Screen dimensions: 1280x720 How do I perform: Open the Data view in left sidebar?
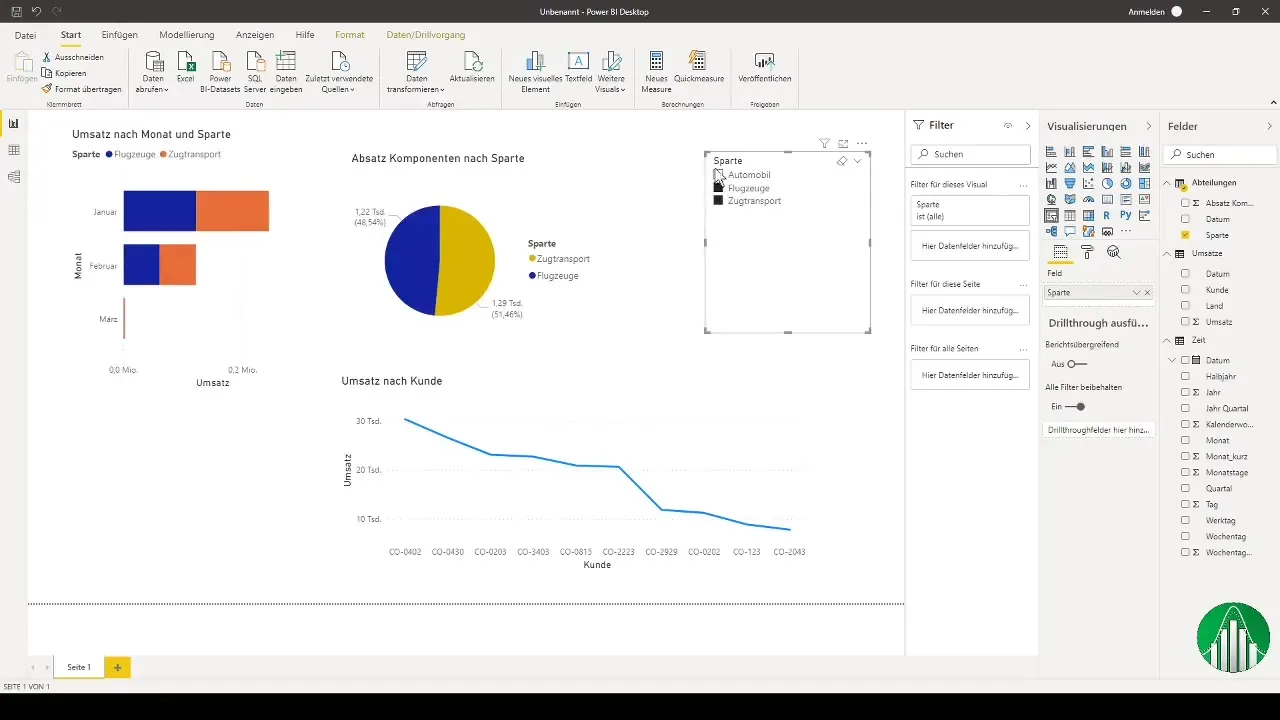(x=14, y=150)
